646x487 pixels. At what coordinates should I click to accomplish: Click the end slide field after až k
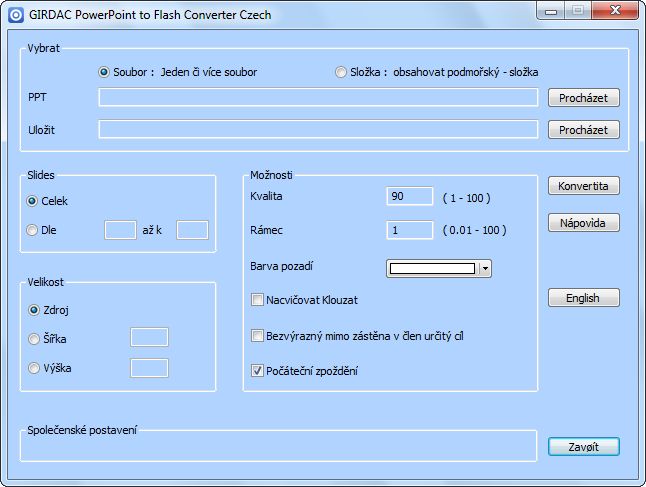[x=192, y=230]
